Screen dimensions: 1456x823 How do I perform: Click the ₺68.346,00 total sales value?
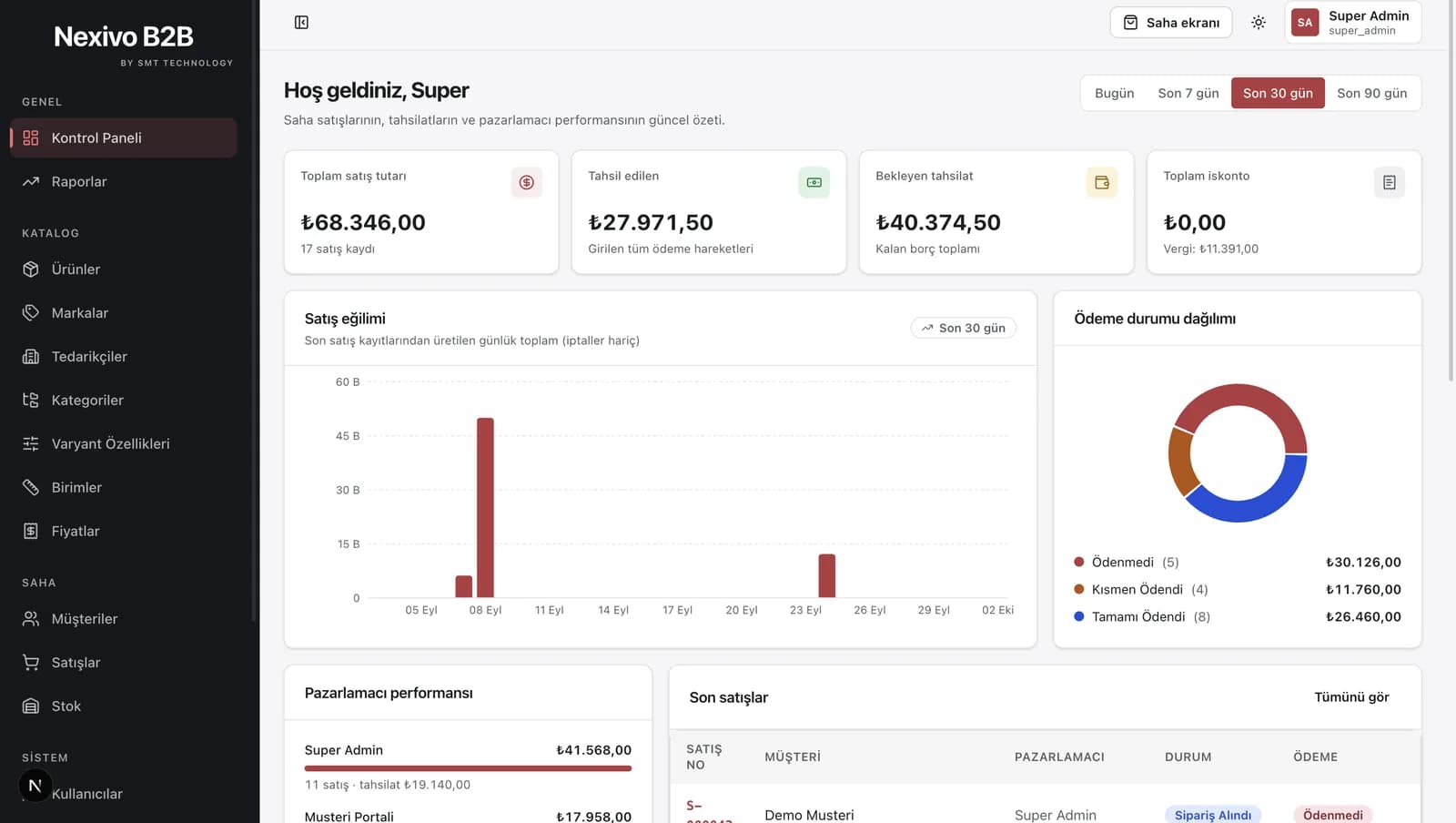pyautogui.click(x=363, y=222)
